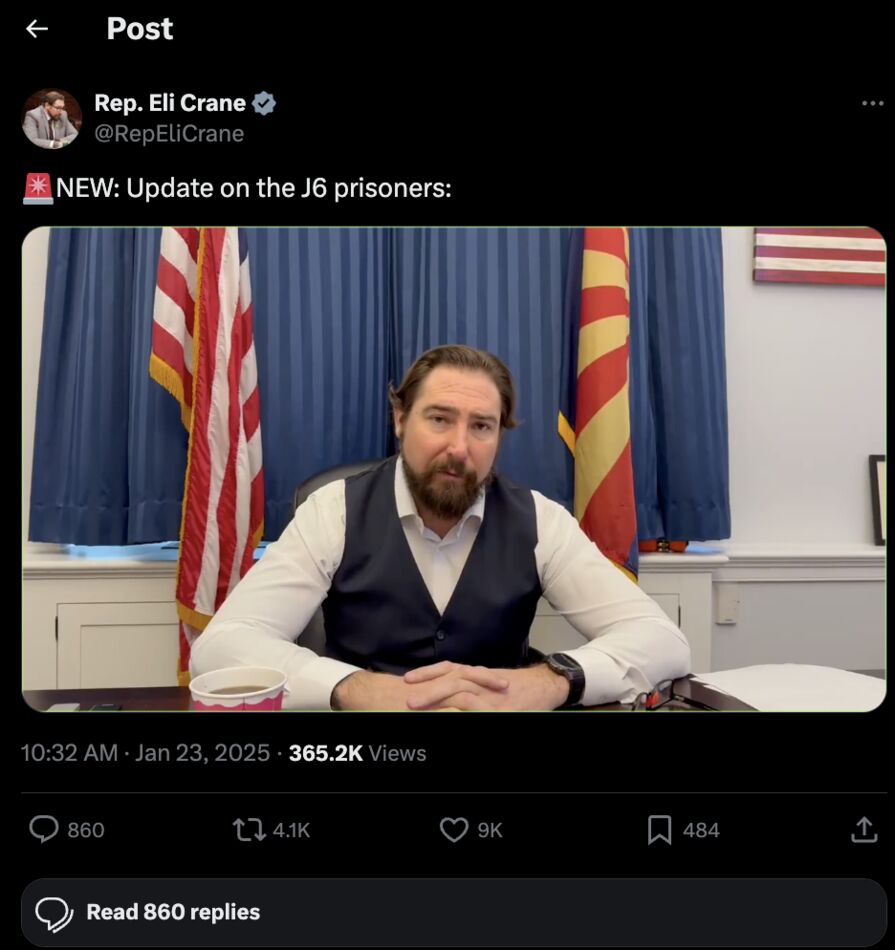Viewport: 895px width, 950px height.
Task: Click the chat bubble icon beside Read replies
Action: click(54, 912)
